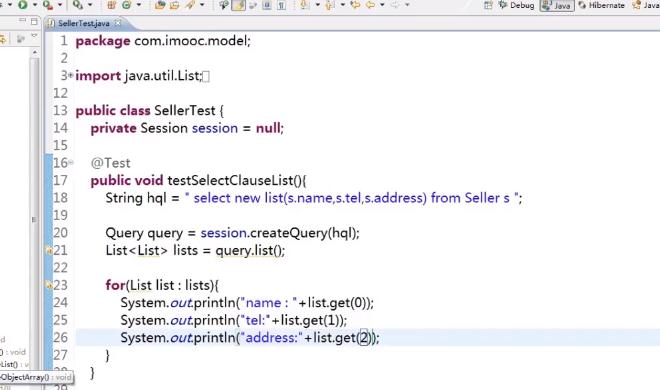Click the Open Type icon
This screenshot has height=390, width=660.
[x=160, y=5]
